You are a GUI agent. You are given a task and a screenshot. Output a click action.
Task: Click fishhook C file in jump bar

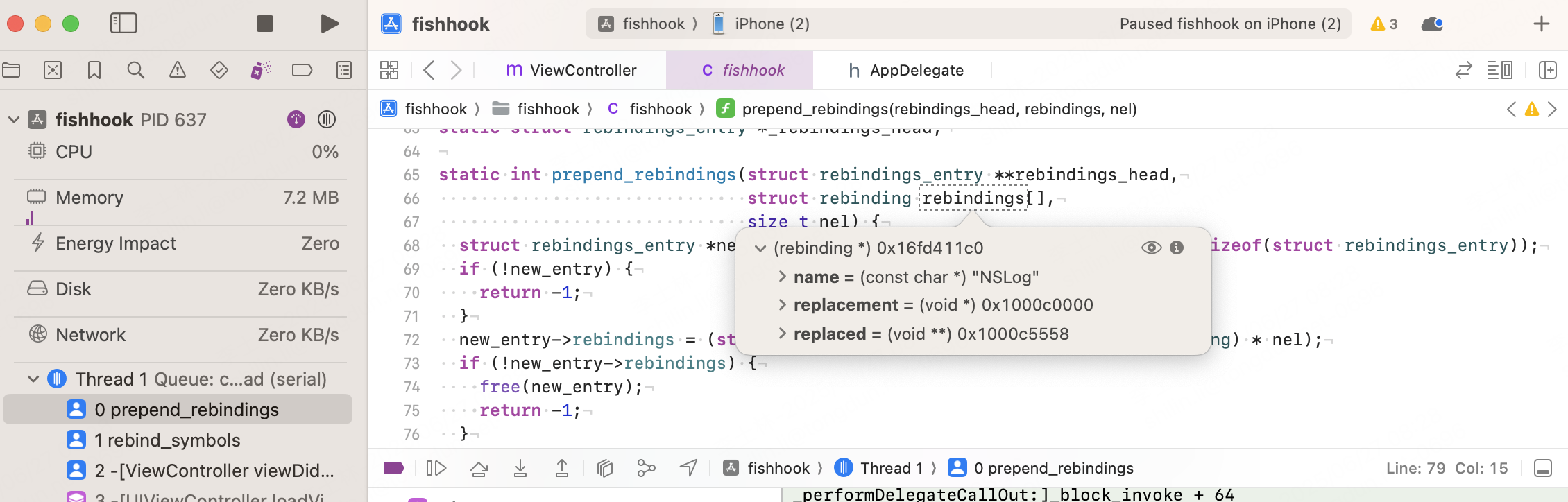649,109
